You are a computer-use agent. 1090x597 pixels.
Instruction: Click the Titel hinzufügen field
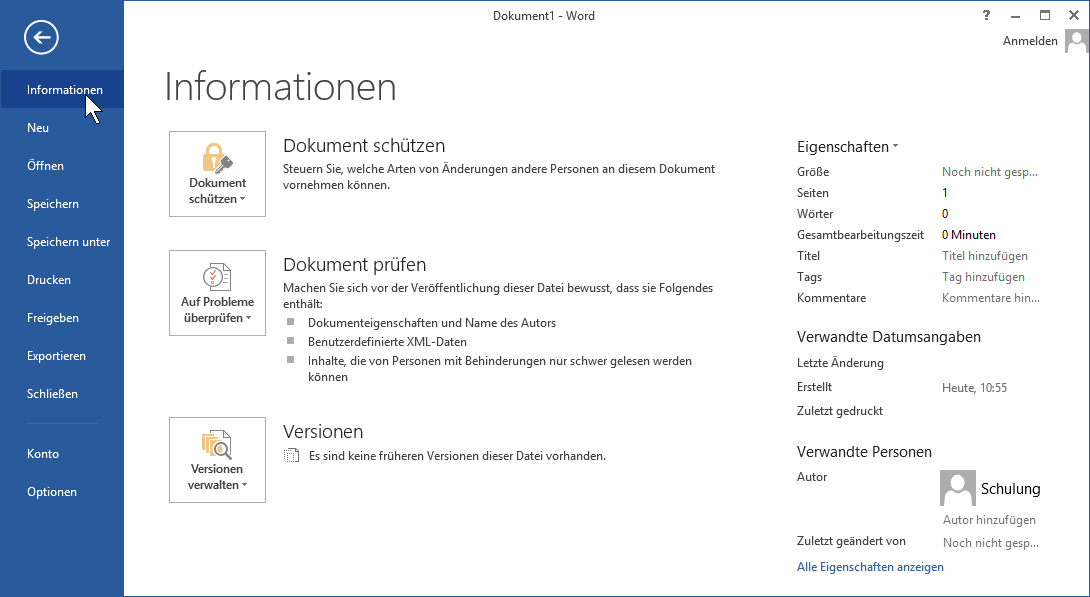[x=984, y=256]
